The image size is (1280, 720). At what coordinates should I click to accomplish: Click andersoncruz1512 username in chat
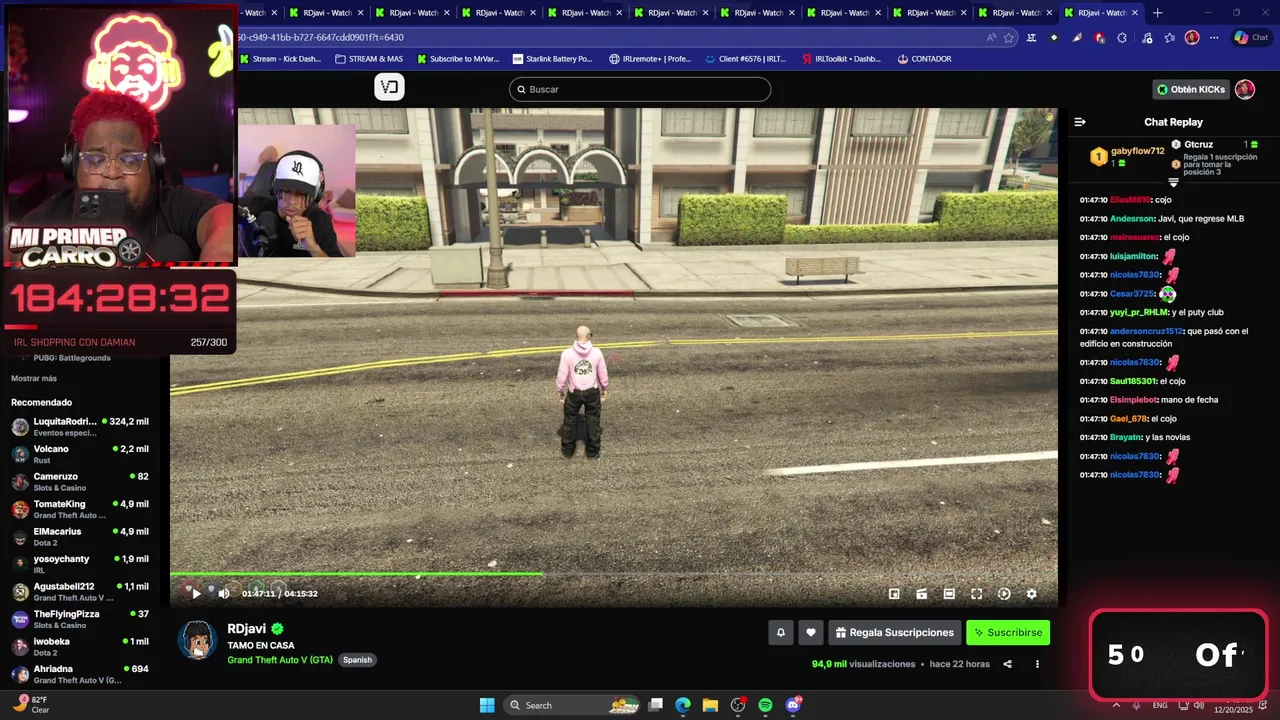click(1146, 331)
